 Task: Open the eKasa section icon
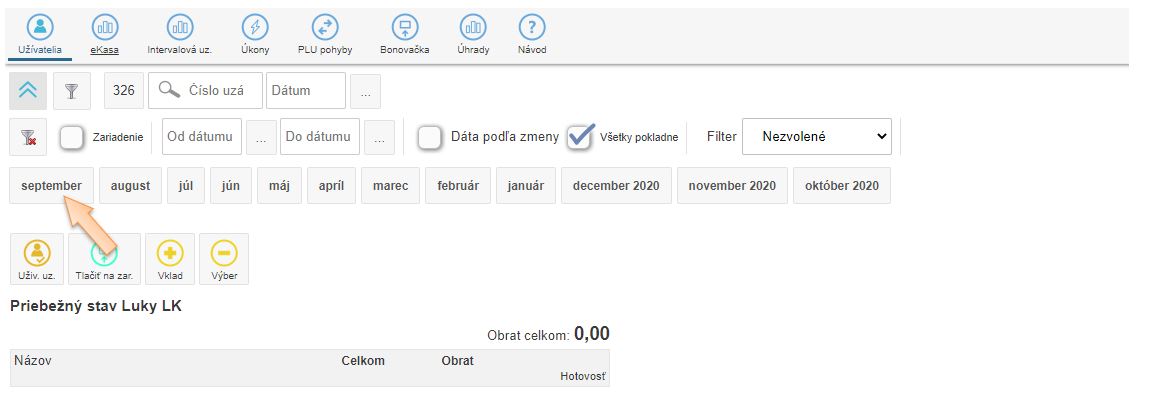pos(104,28)
